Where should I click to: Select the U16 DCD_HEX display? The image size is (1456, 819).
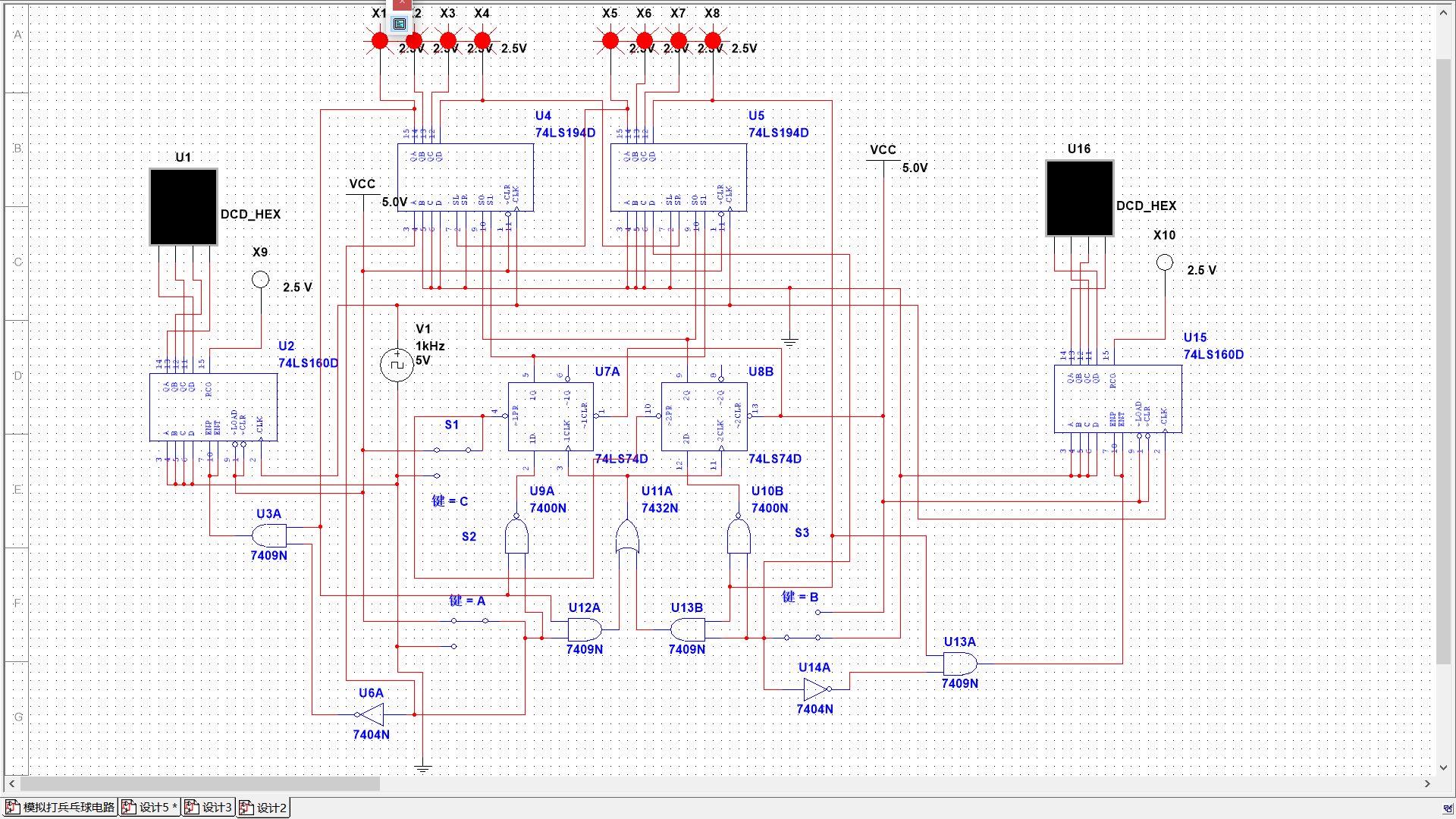[1079, 199]
